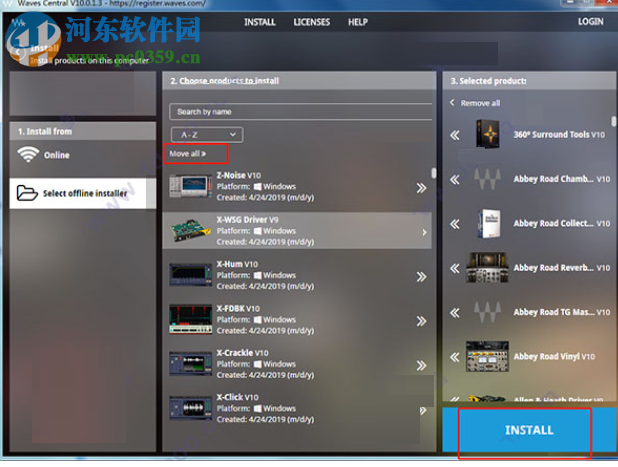The width and height of the screenshot is (618, 467).
Task: Click the X-FDBK V10 title text
Action: point(238,309)
